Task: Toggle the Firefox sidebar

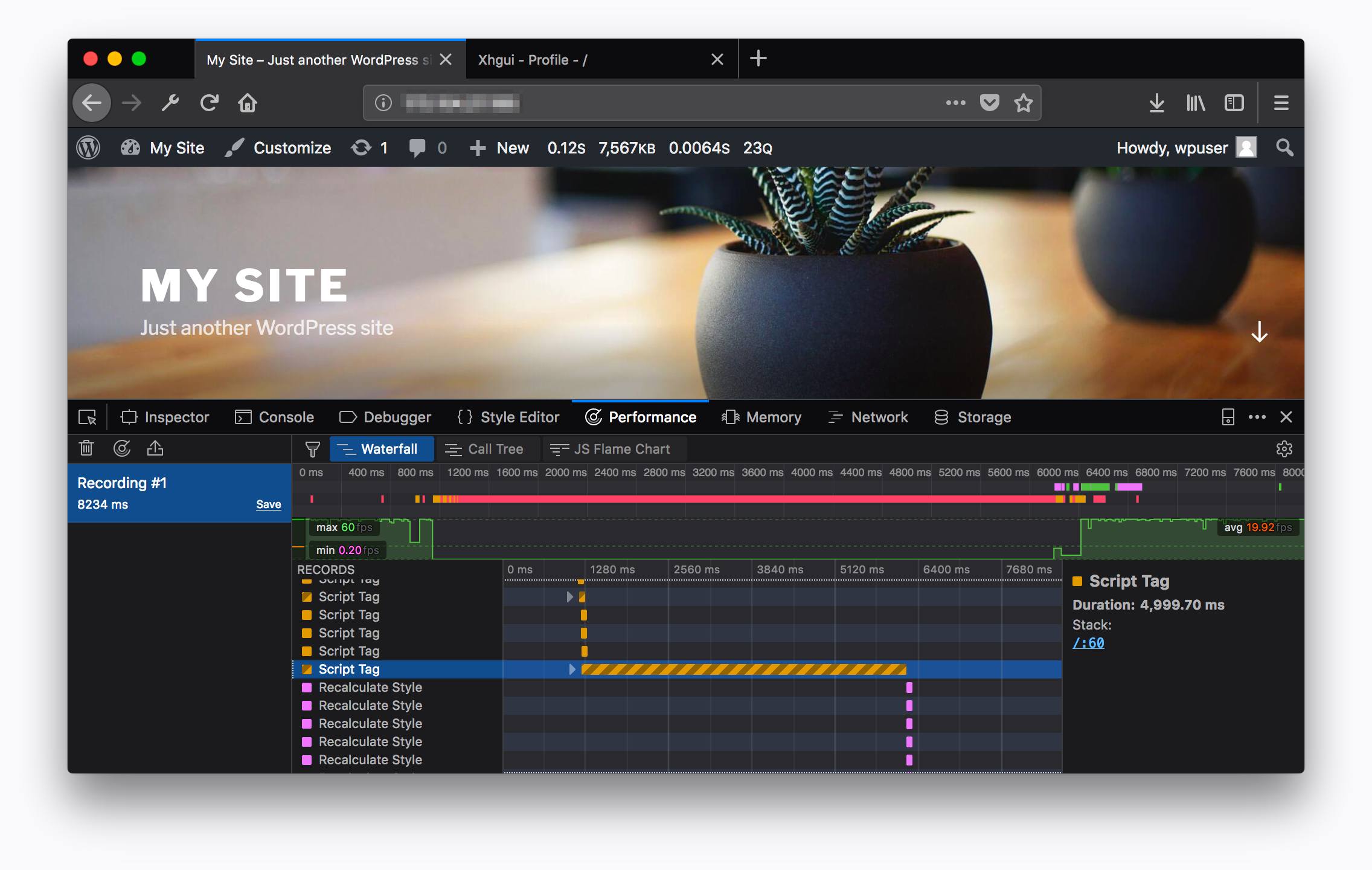Action: [1234, 103]
